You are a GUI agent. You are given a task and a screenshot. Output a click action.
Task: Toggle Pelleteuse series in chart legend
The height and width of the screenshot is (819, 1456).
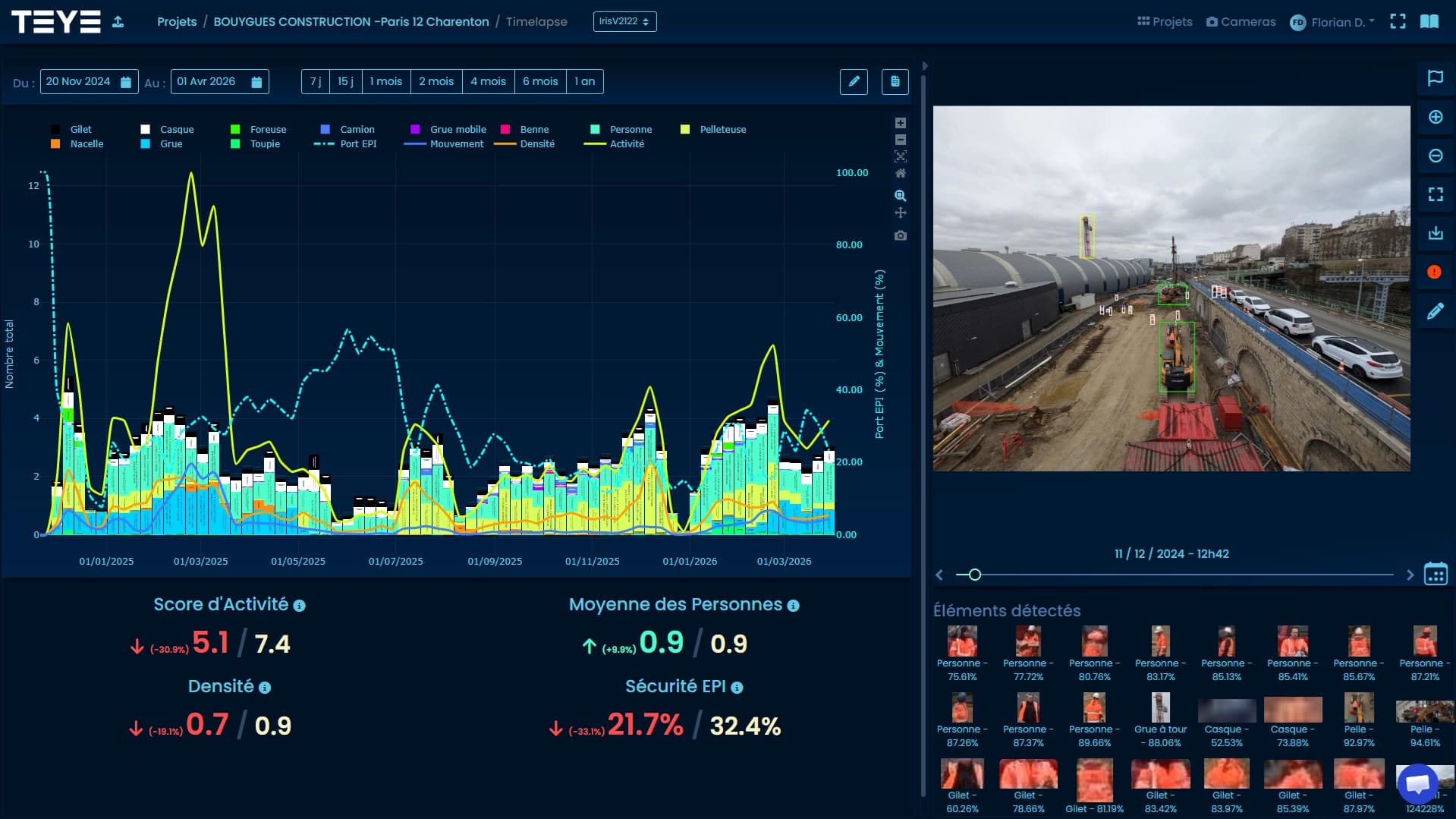coord(722,130)
